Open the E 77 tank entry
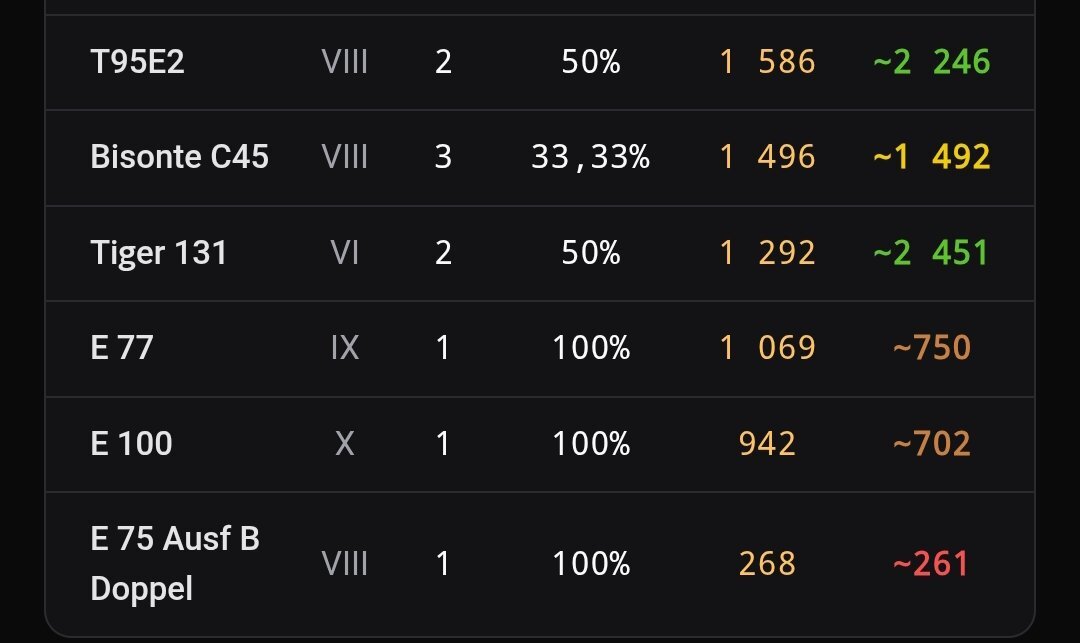 539,348
